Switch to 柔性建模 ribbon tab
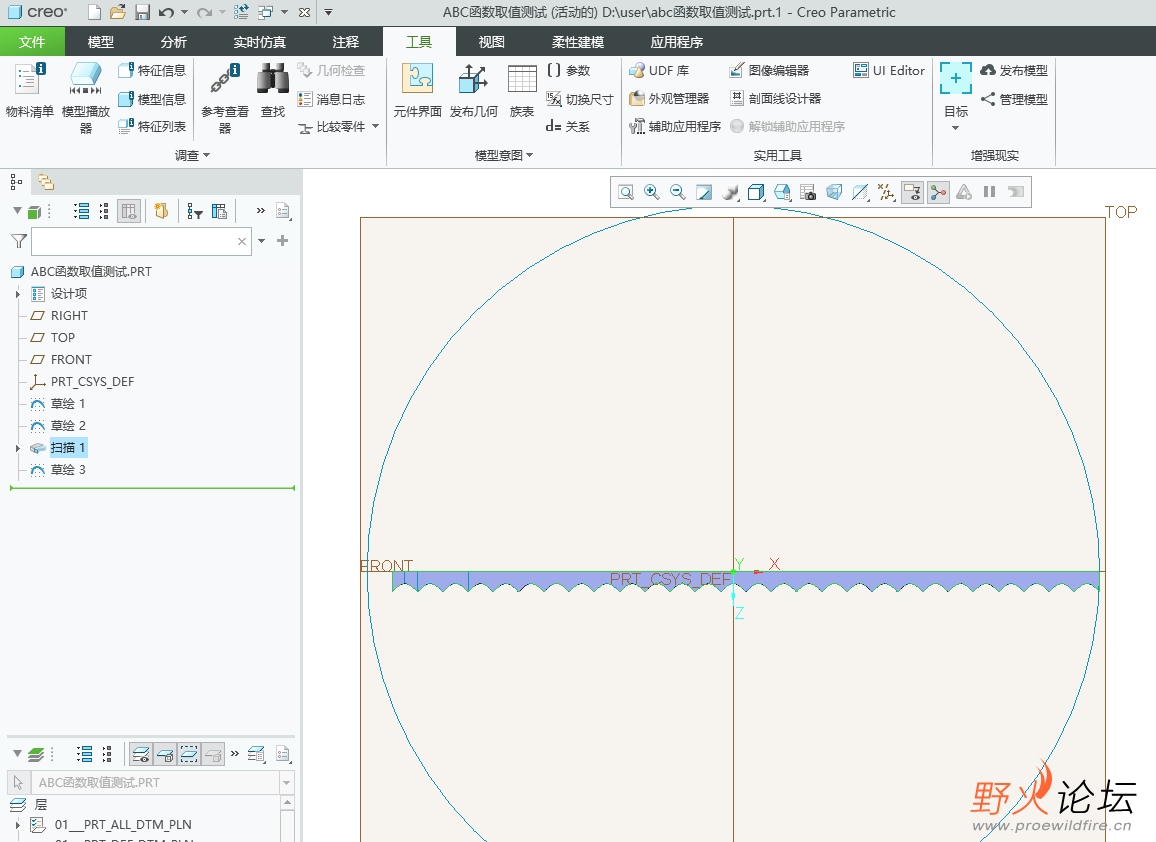Image resolution: width=1156 pixels, height=842 pixels. [578, 42]
